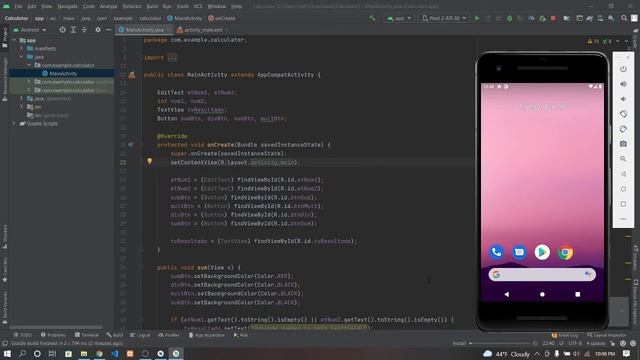Open Windows Start menu
640x360 pixels.
tap(7, 353)
